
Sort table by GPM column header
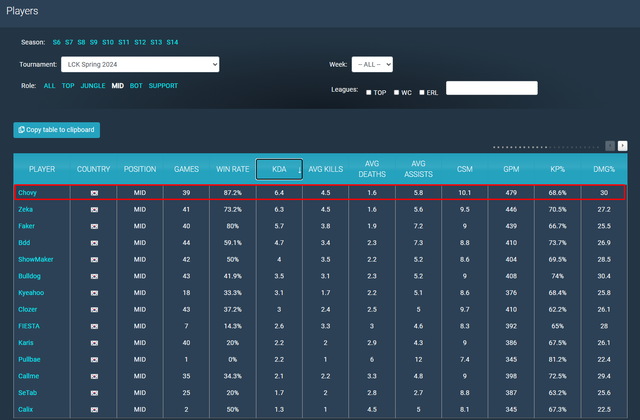tap(511, 169)
